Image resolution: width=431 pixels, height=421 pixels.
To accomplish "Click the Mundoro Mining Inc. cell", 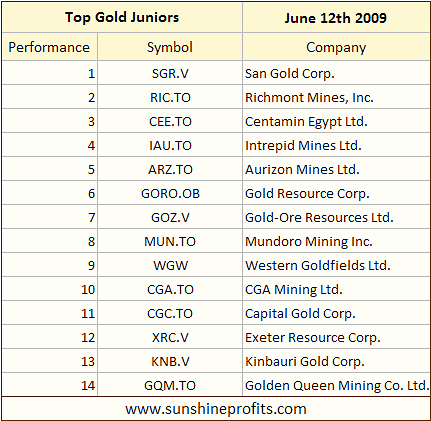I will [336, 241].
